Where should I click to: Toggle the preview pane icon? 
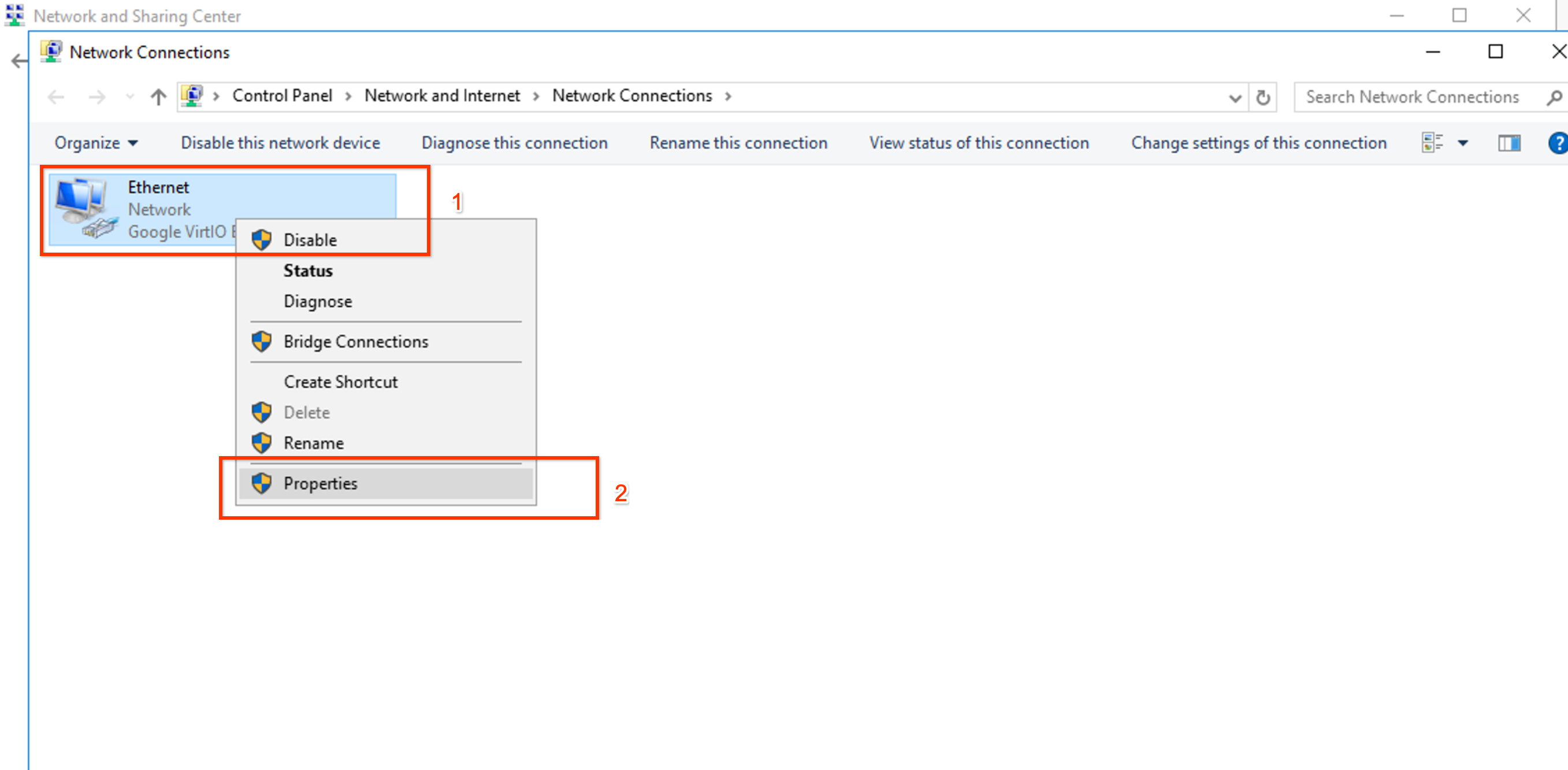(1508, 143)
